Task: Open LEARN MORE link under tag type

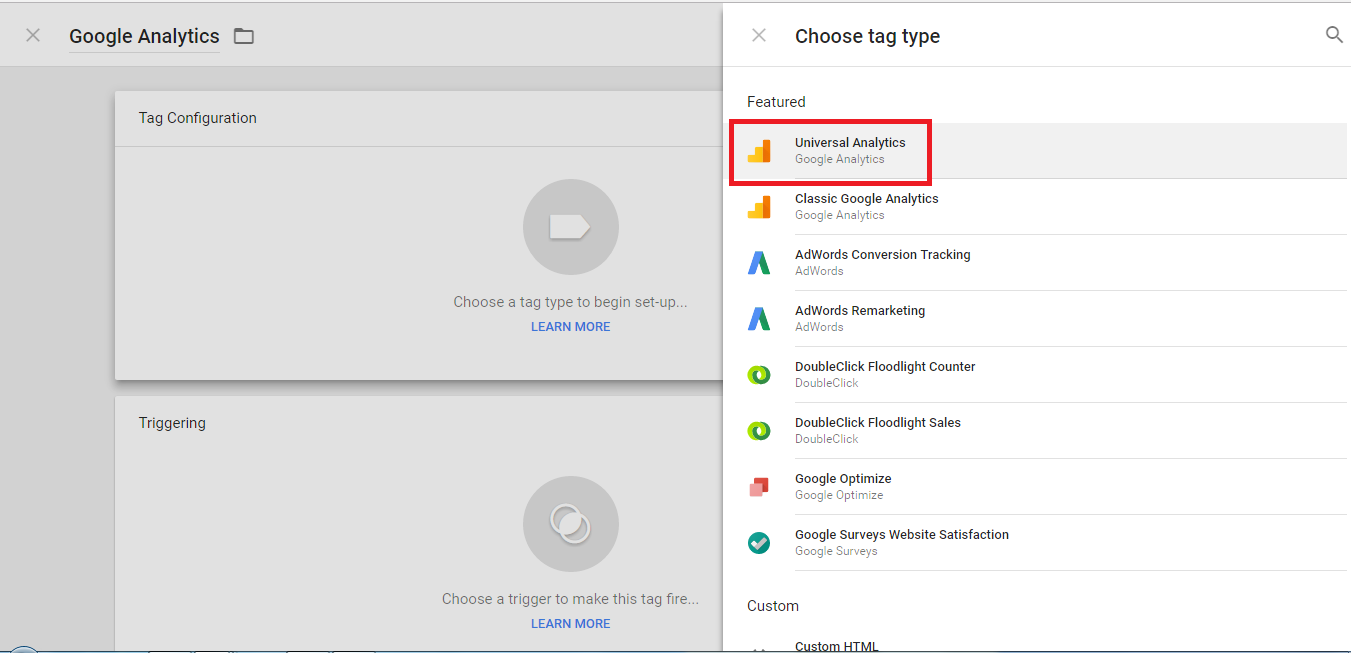Action: click(571, 327)
